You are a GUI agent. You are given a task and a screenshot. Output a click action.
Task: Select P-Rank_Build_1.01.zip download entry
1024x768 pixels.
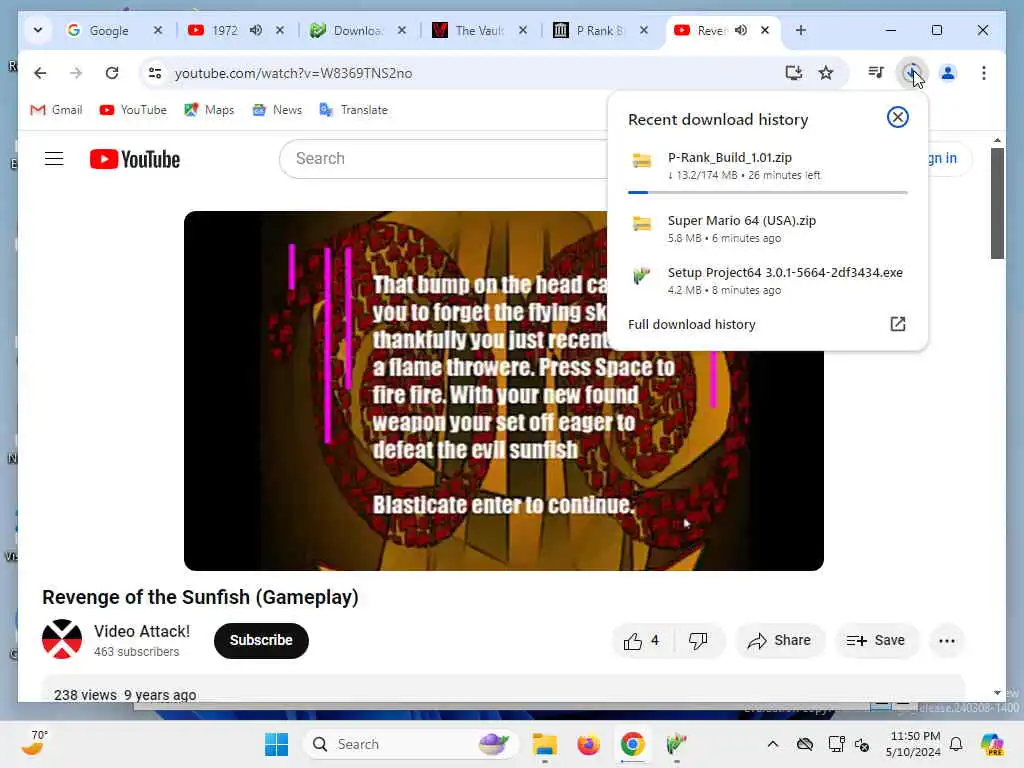click(767, 166)
